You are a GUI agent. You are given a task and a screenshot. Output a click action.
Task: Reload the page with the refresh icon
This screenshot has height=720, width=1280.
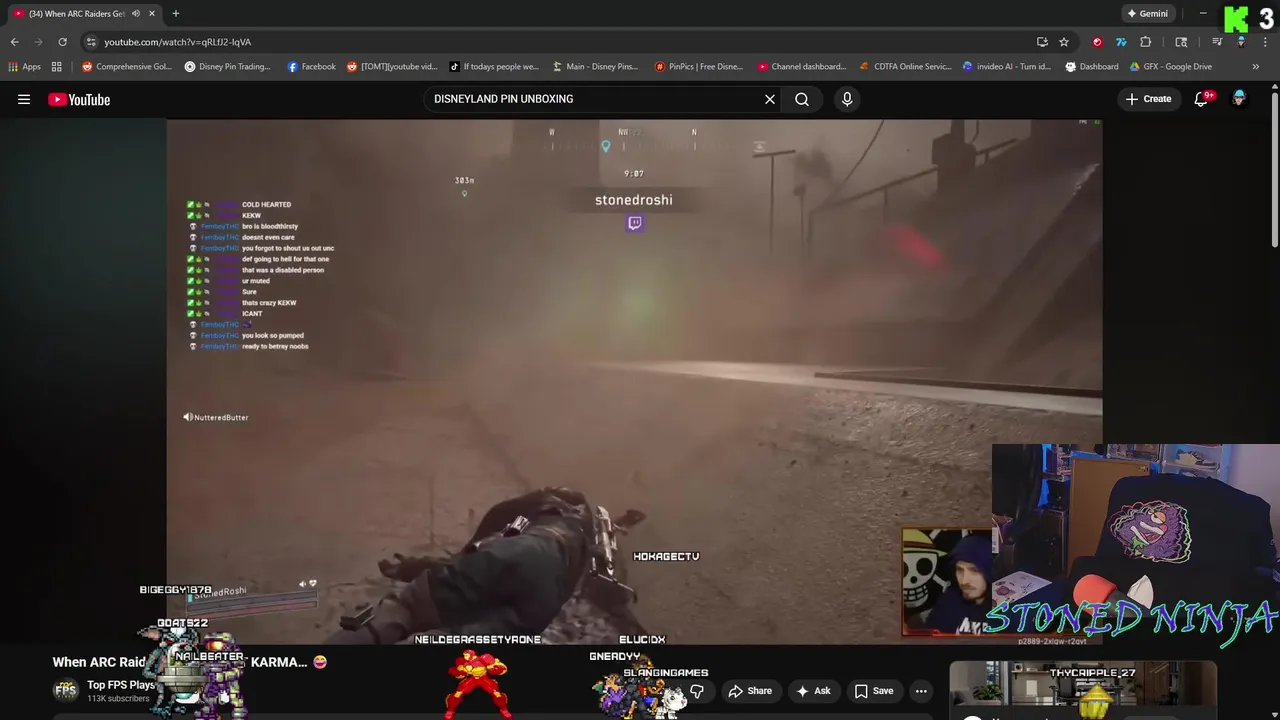[62, 42]
